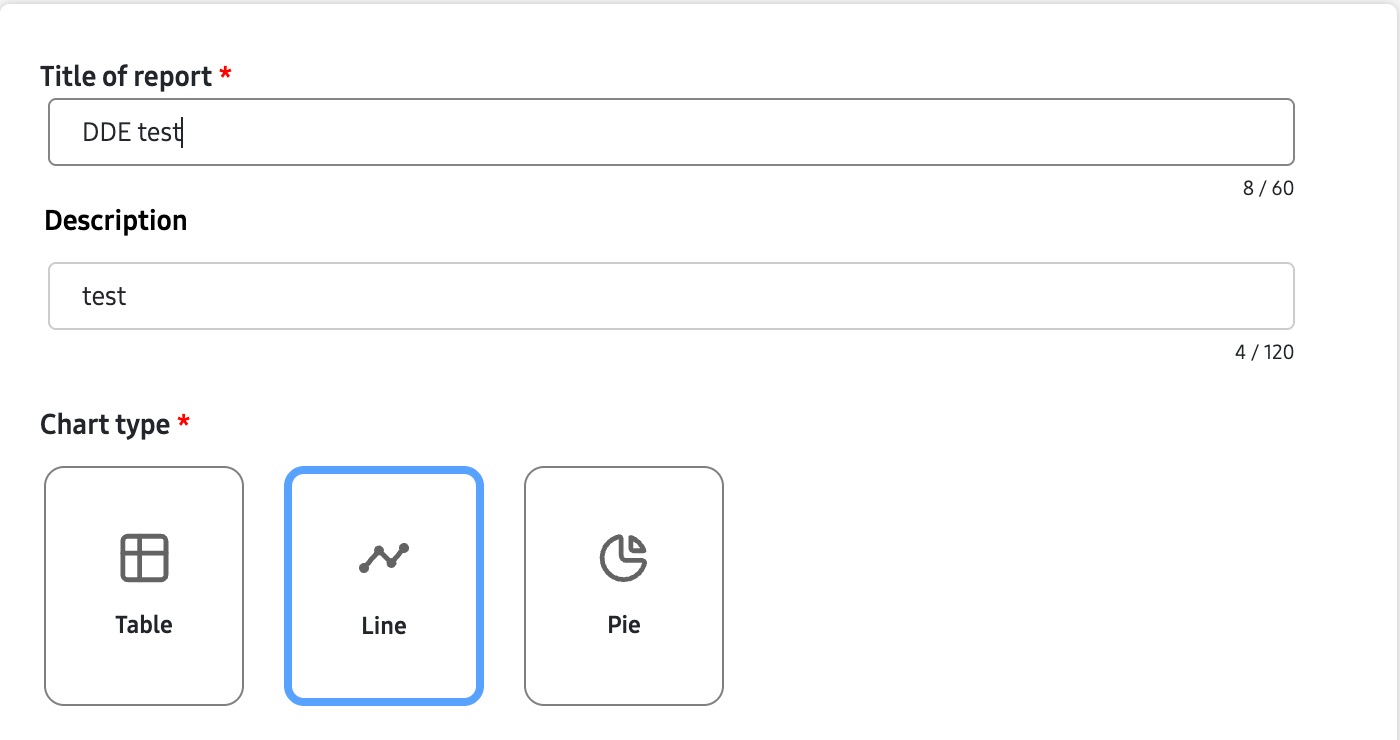Click the pie slice symbol in the Pie card
The image size is (1400, 740).
tap(624, 558)
